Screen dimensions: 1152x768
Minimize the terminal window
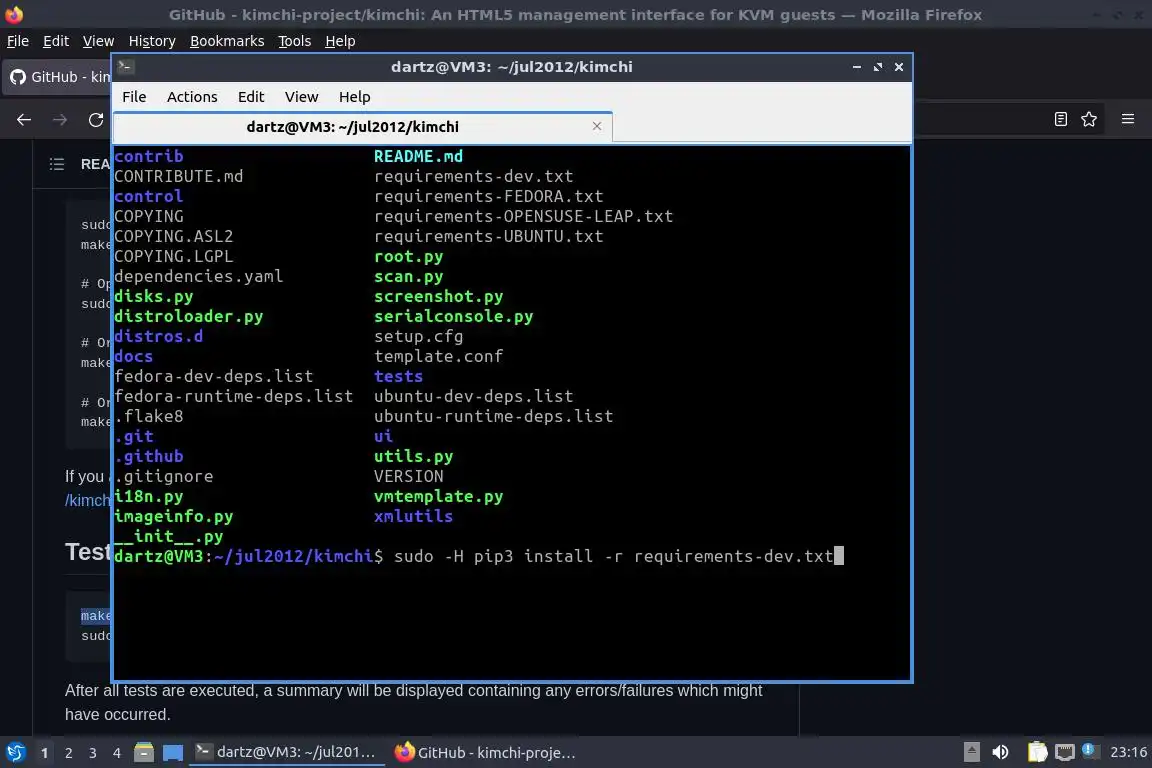[857, 67]
